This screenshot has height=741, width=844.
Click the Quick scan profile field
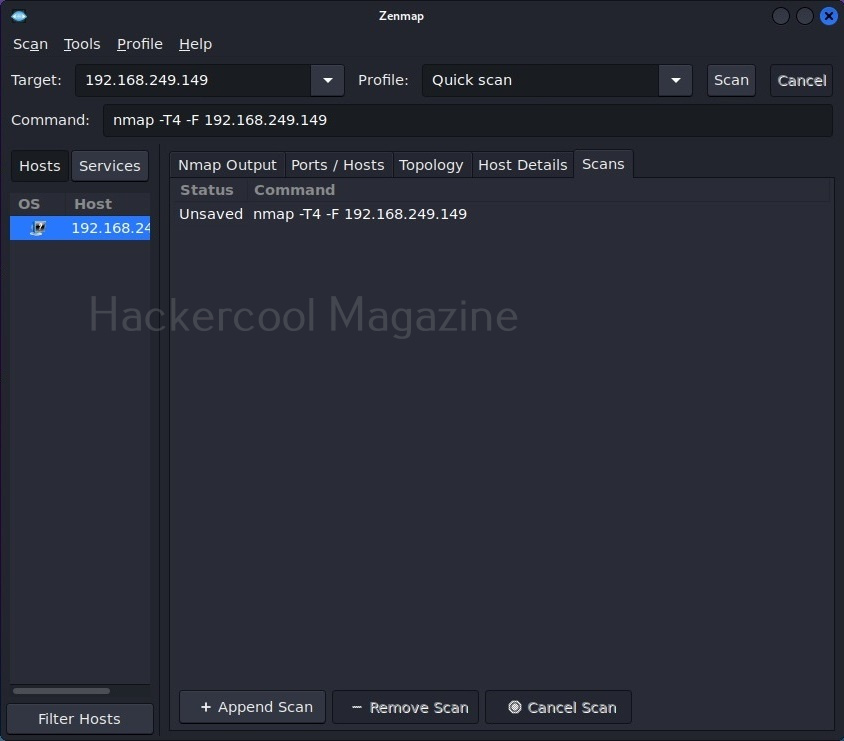click(x=540, y=81)
